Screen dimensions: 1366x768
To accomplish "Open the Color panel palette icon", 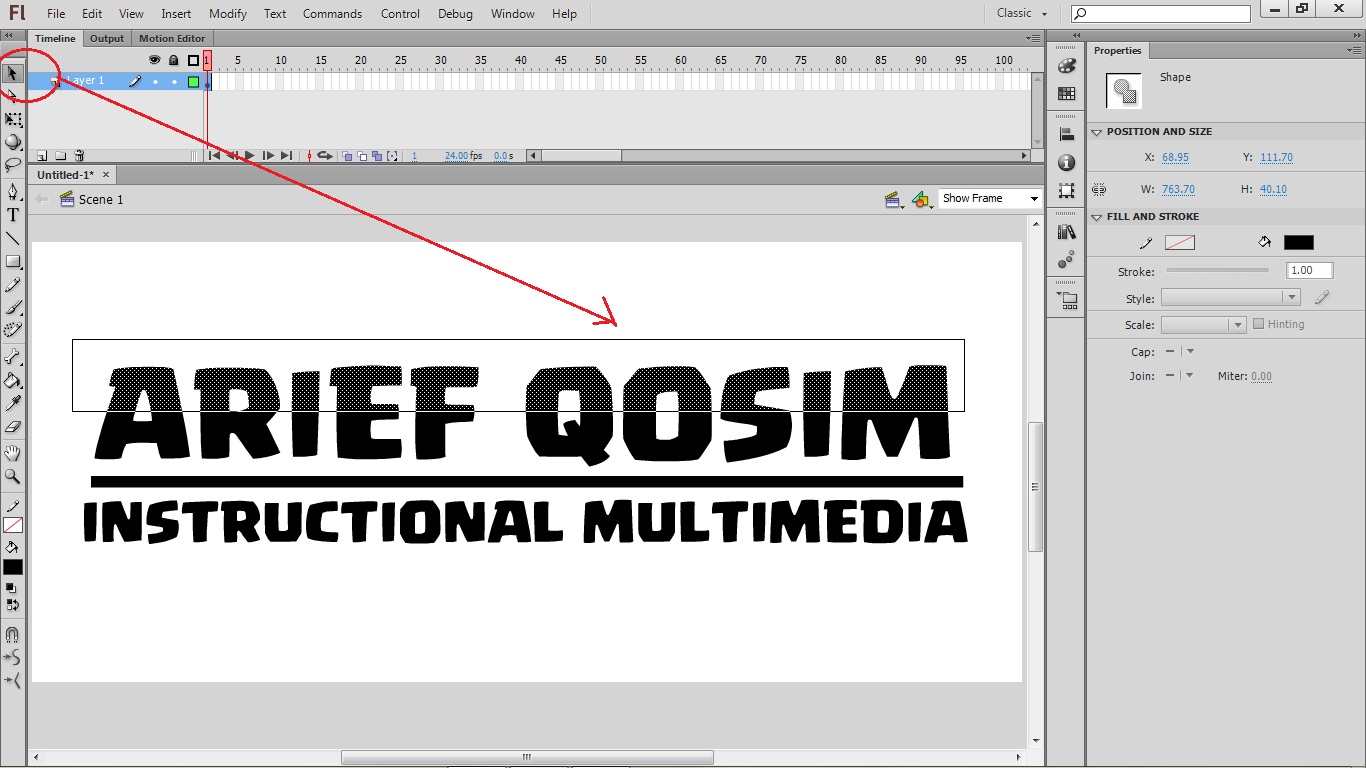I will click(x=1067, y=66).
